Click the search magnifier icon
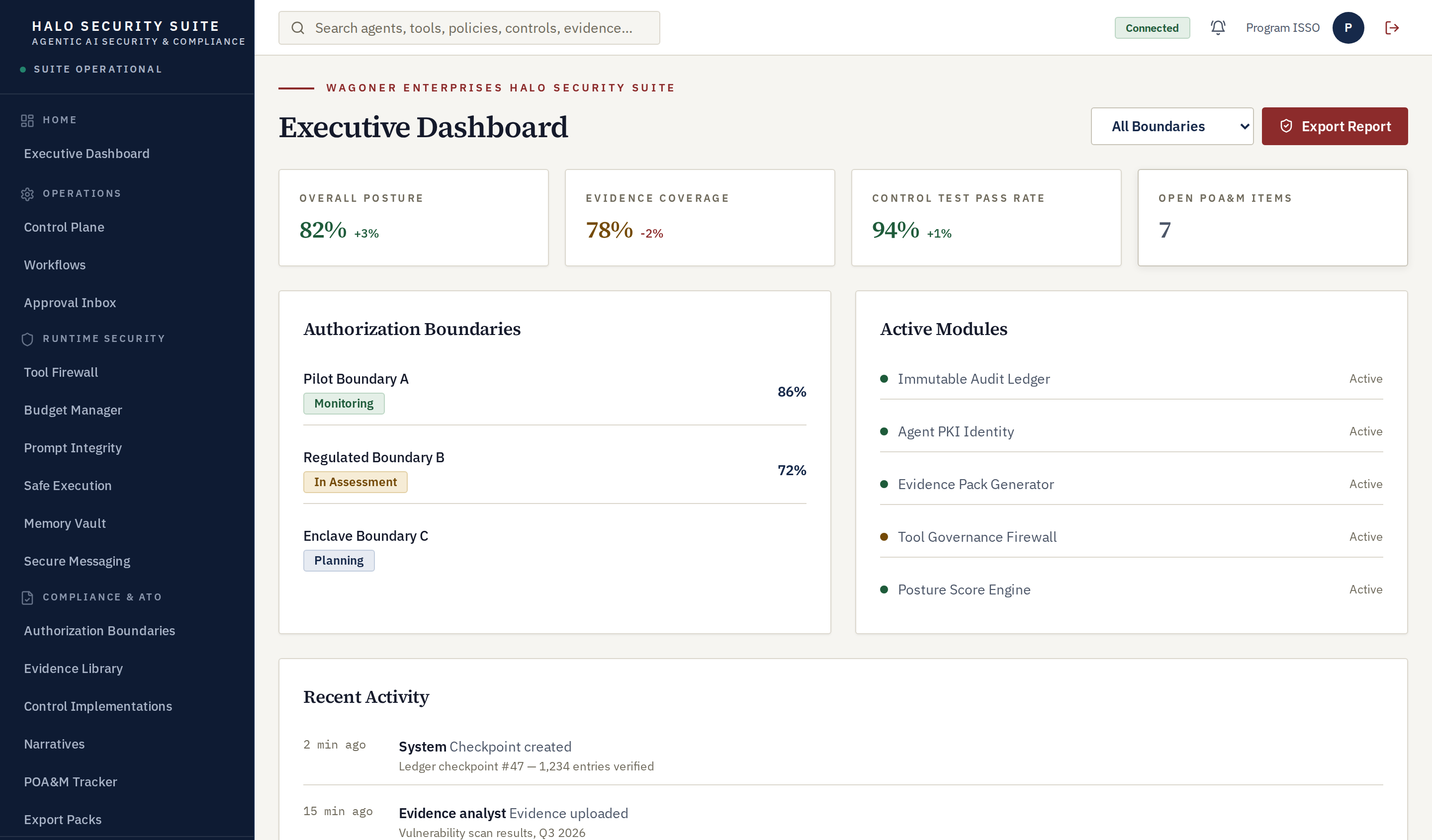Screen dimensions: 1432x840 [298, 28]
